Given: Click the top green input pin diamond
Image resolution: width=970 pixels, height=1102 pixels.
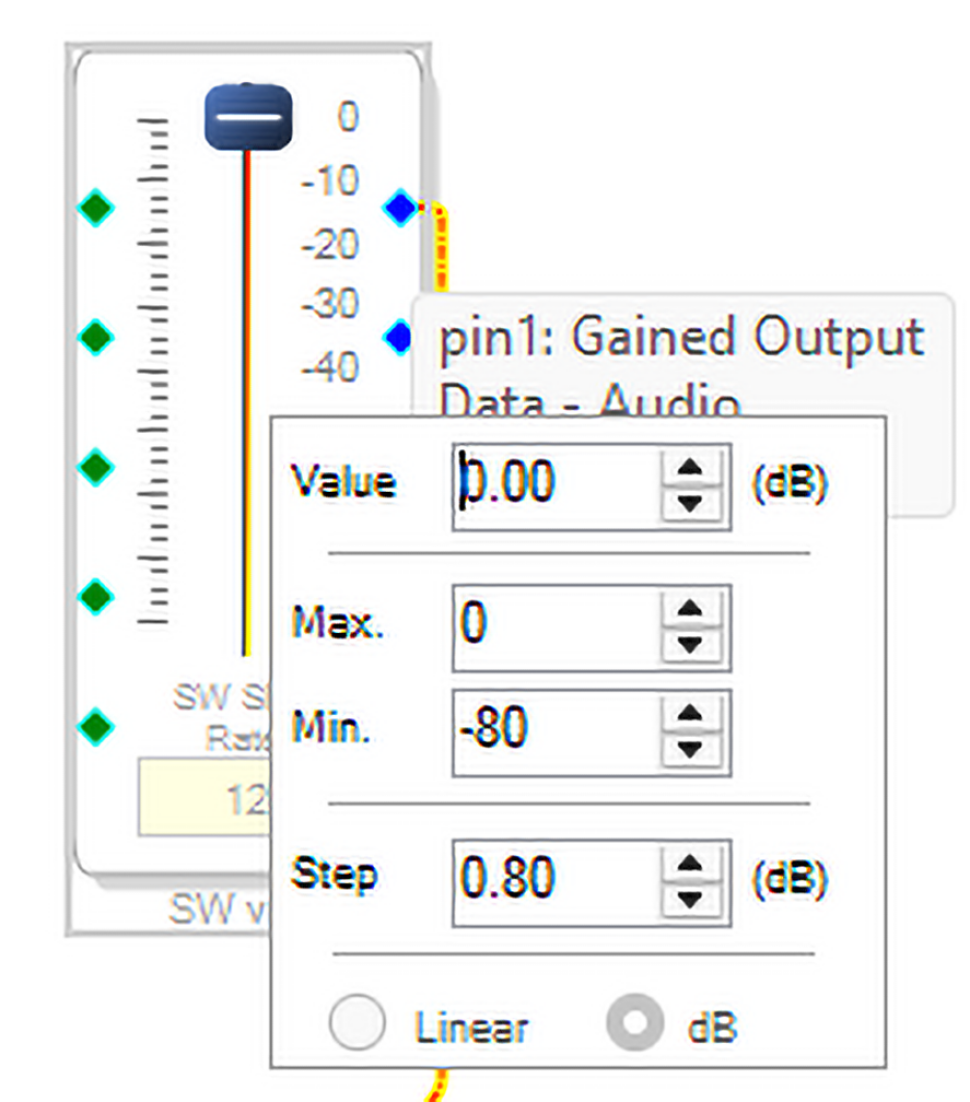Looking at the screenshot, I should coord(96,209).
